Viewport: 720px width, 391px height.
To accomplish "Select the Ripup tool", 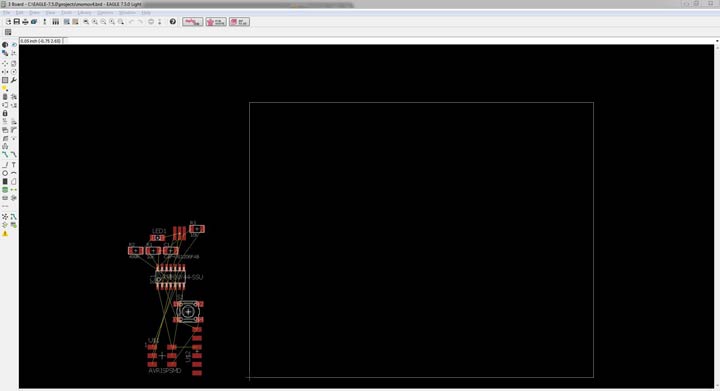I will 14,155.
